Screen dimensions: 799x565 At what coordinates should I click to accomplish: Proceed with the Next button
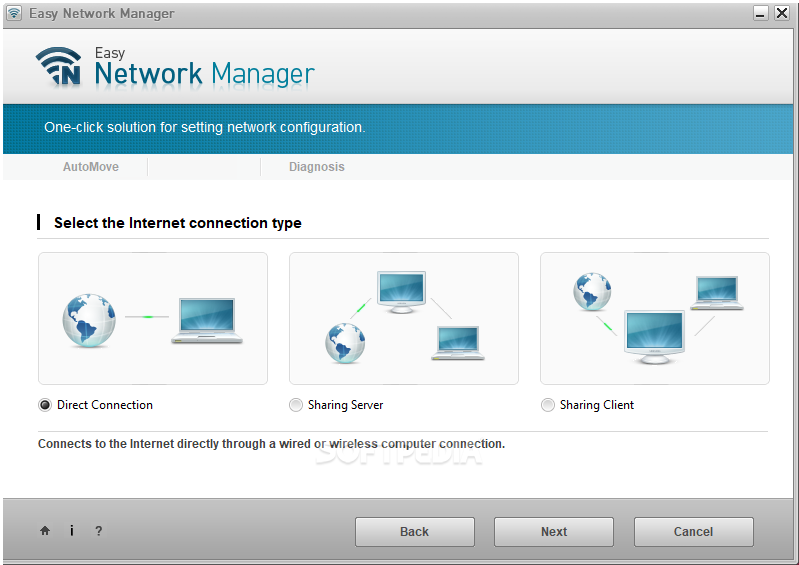click(554, 532)
